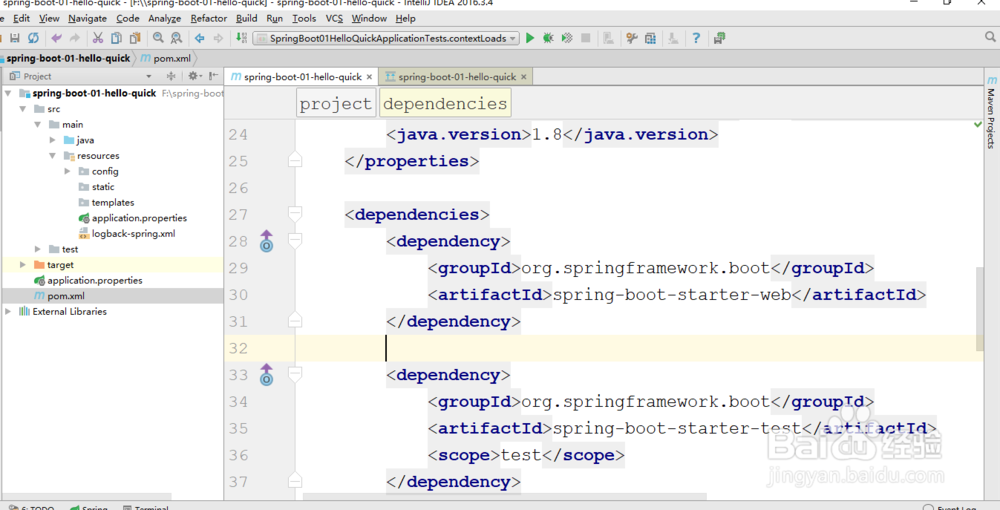This screenshot has height=510, width=1000.
Task: Open Settings wrench icon
Action: click(x=631, y=38)
